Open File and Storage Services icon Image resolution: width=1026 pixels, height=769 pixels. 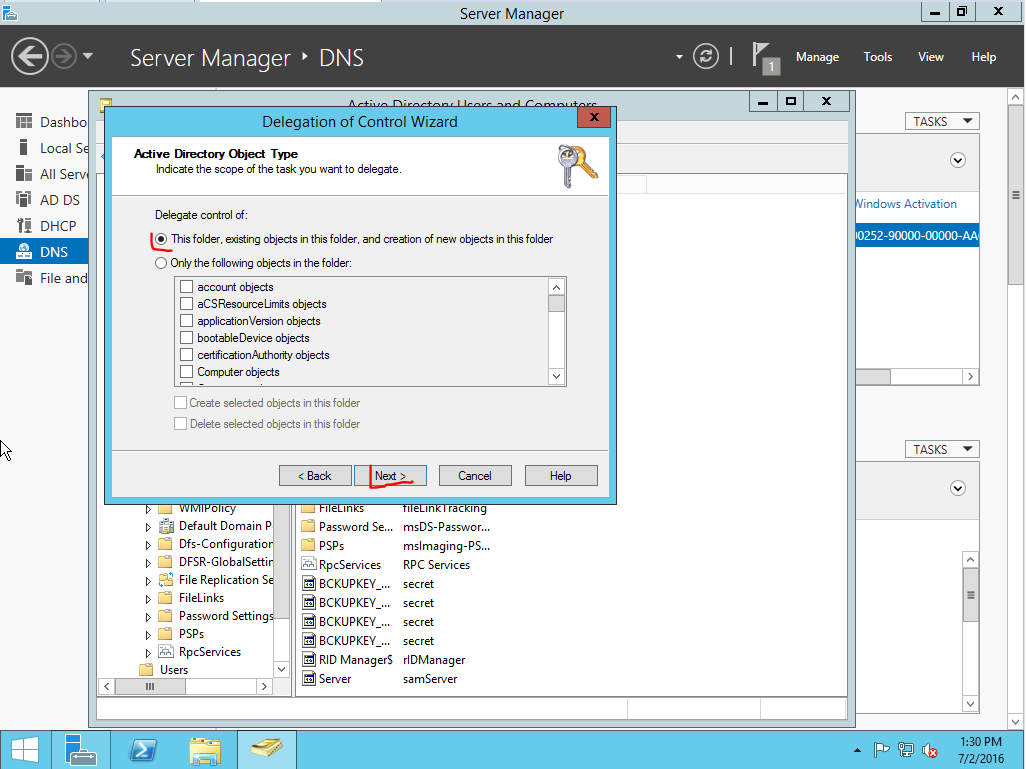24,277
